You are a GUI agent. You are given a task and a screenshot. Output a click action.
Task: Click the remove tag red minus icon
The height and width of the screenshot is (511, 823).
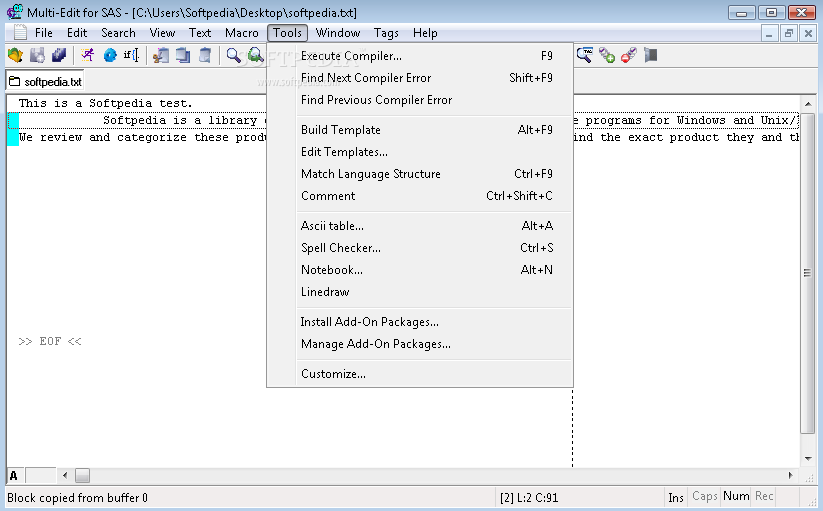click(629, 55)
